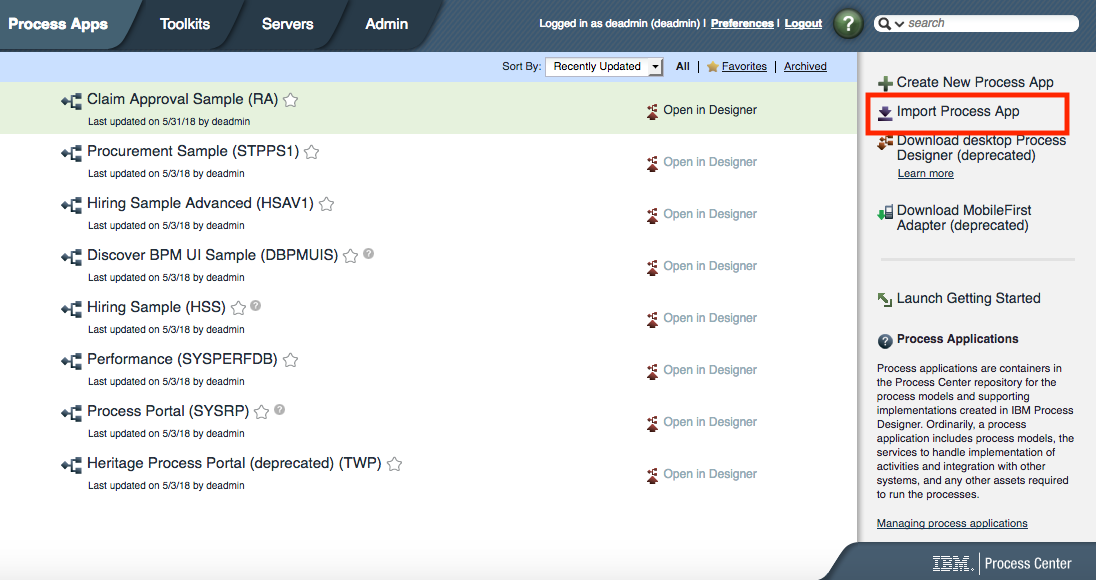The image size is (1096, 580).
Task: Filter list by Favorites link
Action: 744,66
